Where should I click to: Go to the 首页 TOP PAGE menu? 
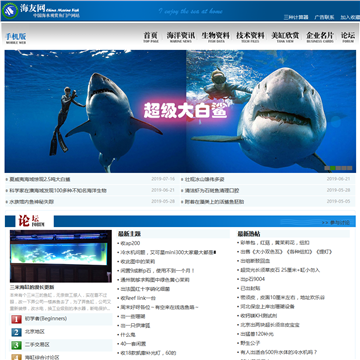151,37
